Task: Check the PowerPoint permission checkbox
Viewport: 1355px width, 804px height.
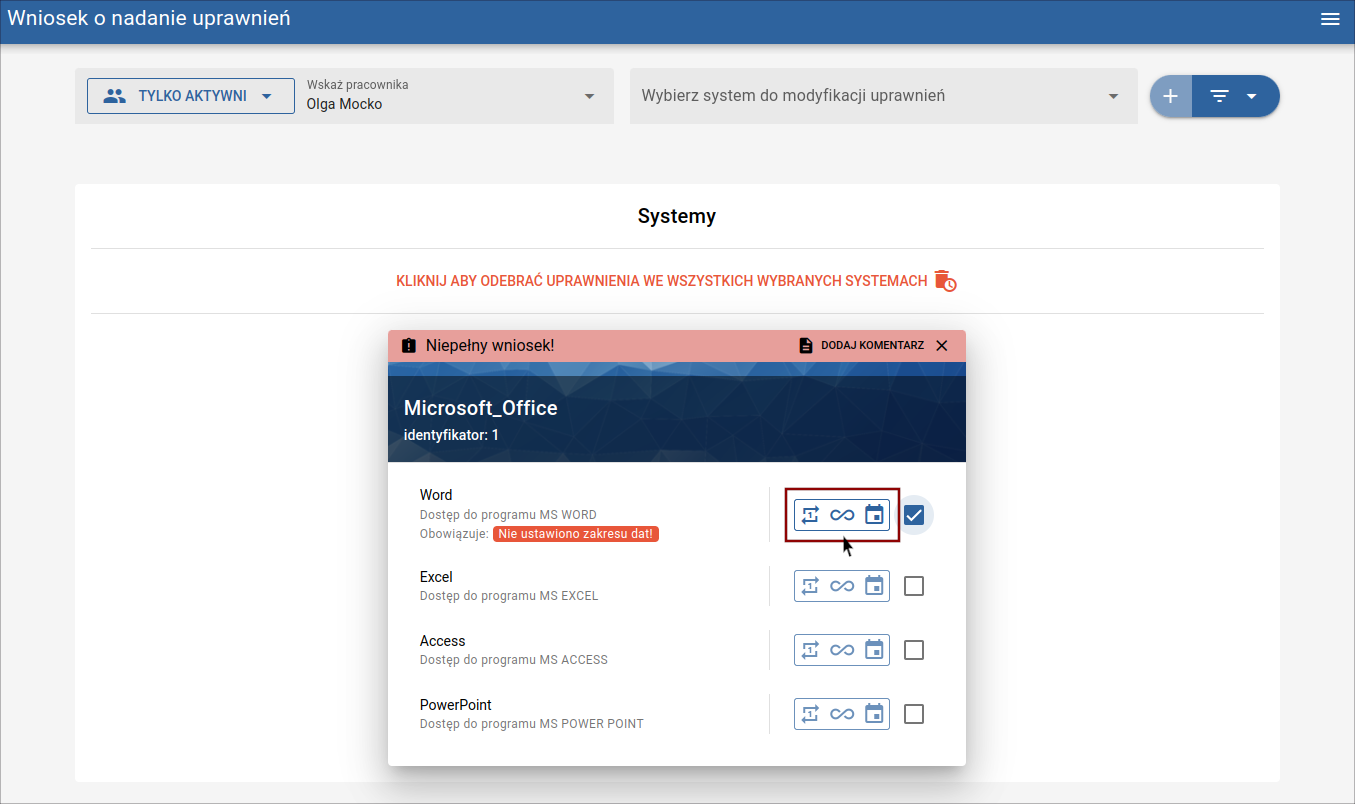Action: click(913, 714)
